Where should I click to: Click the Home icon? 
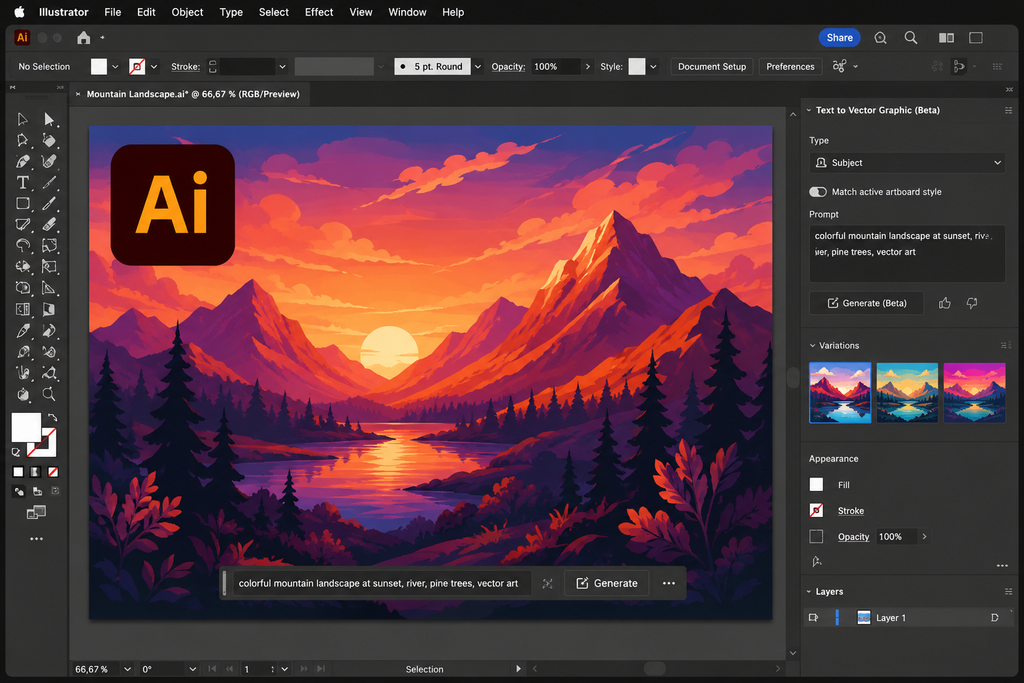84,38
